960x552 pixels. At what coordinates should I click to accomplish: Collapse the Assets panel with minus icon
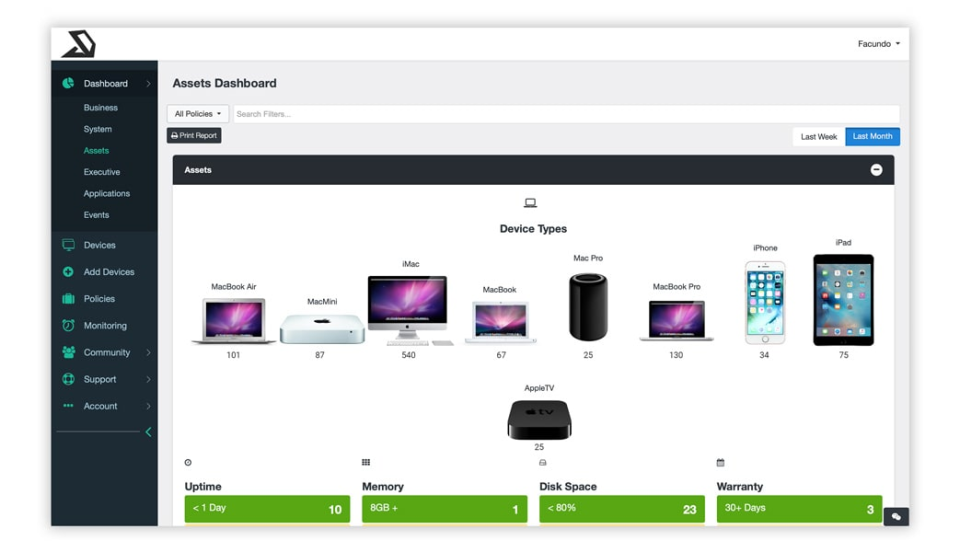click(876, 170)
